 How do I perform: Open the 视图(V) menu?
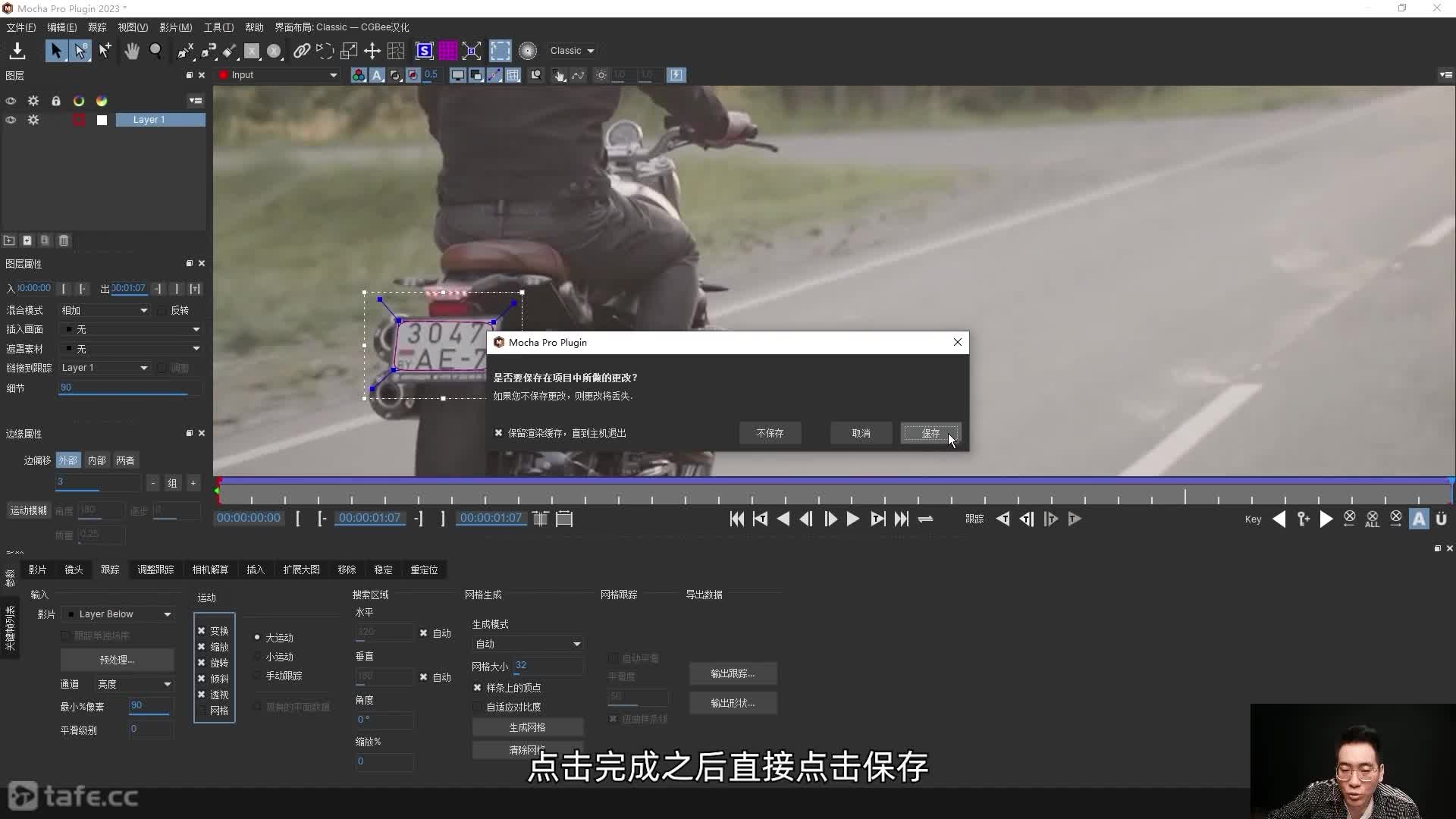[x=133, y=27]
